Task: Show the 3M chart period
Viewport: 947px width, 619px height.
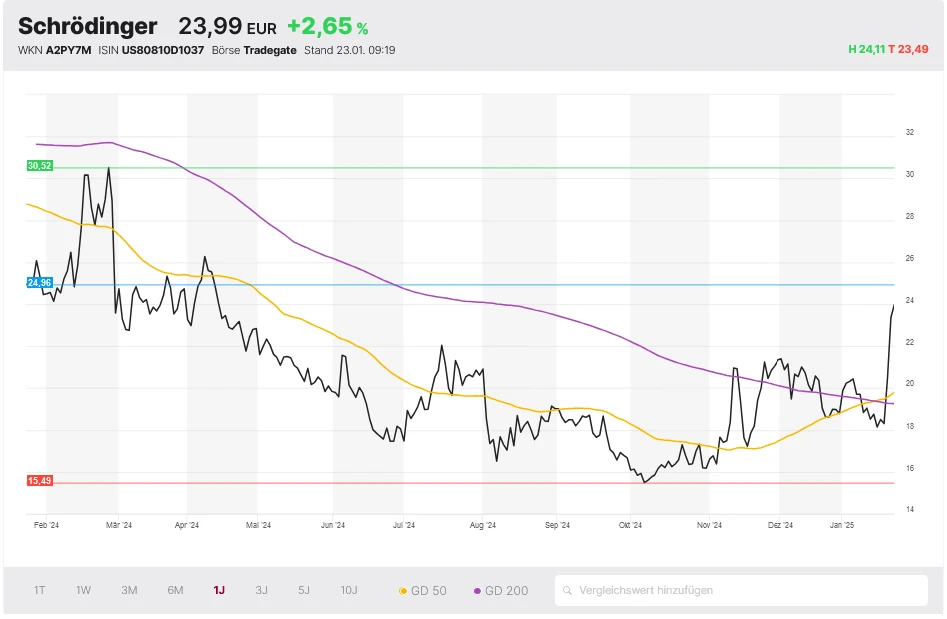Action: [129, 590]
